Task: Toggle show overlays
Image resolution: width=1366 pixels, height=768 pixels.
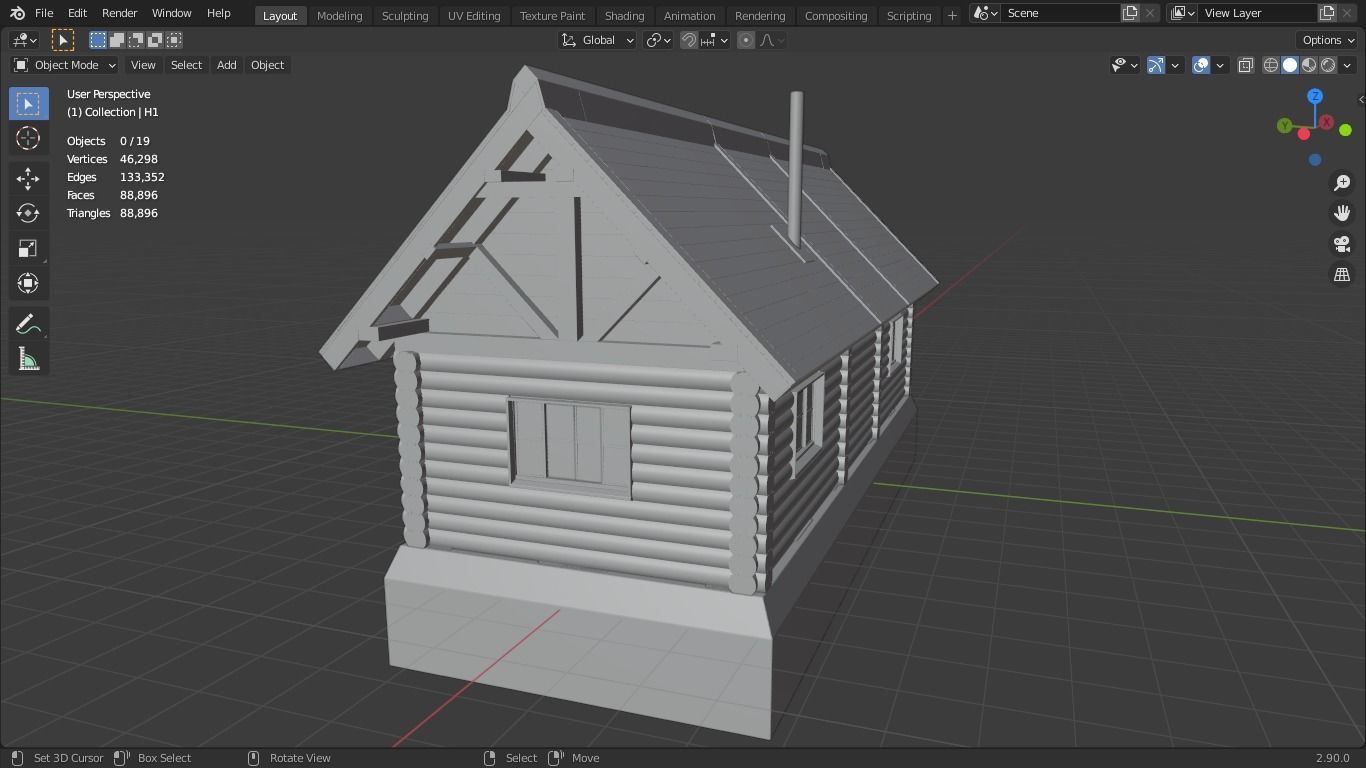Action: 1201,65
